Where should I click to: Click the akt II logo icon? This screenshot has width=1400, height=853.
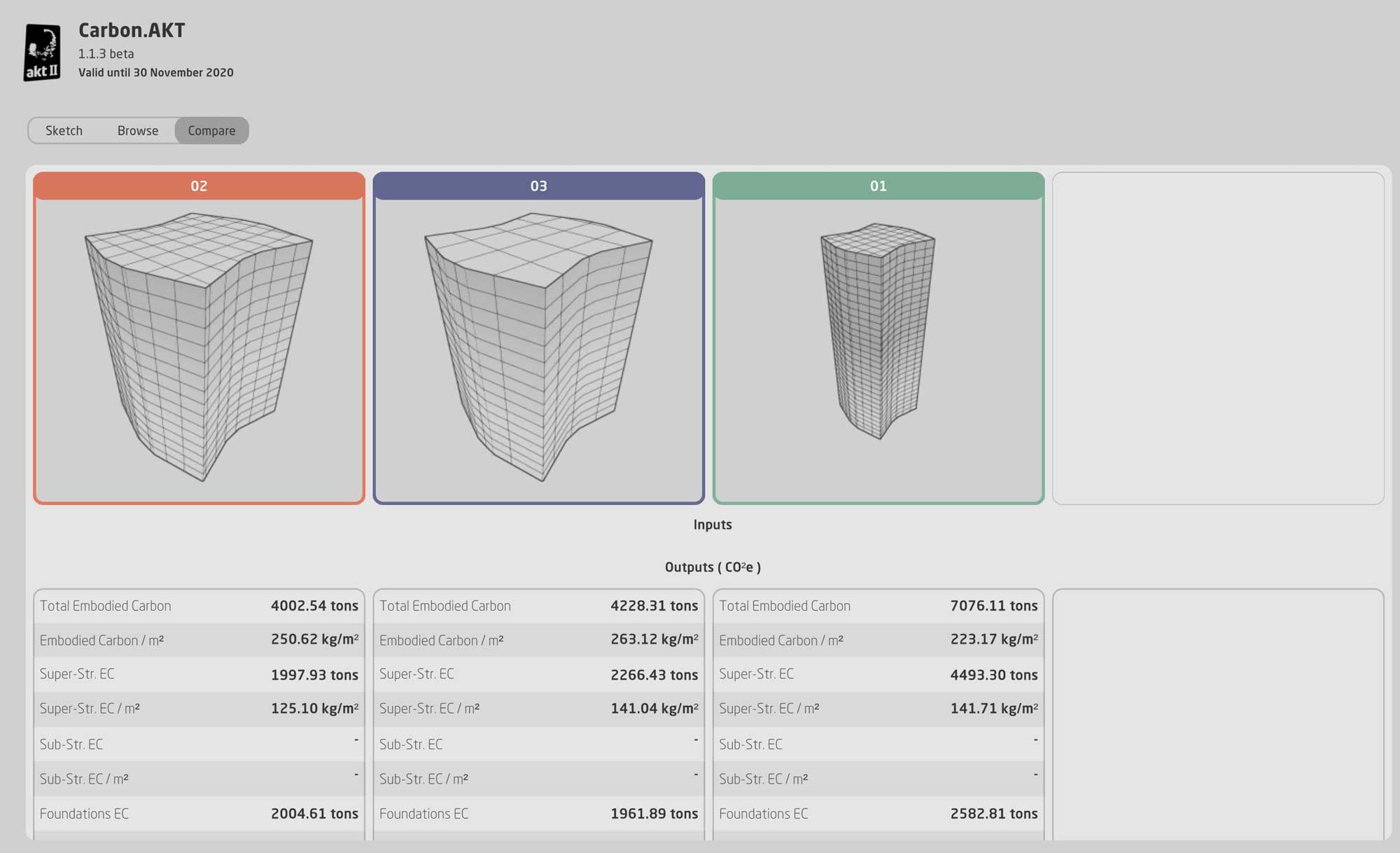(x=42, y=53)
